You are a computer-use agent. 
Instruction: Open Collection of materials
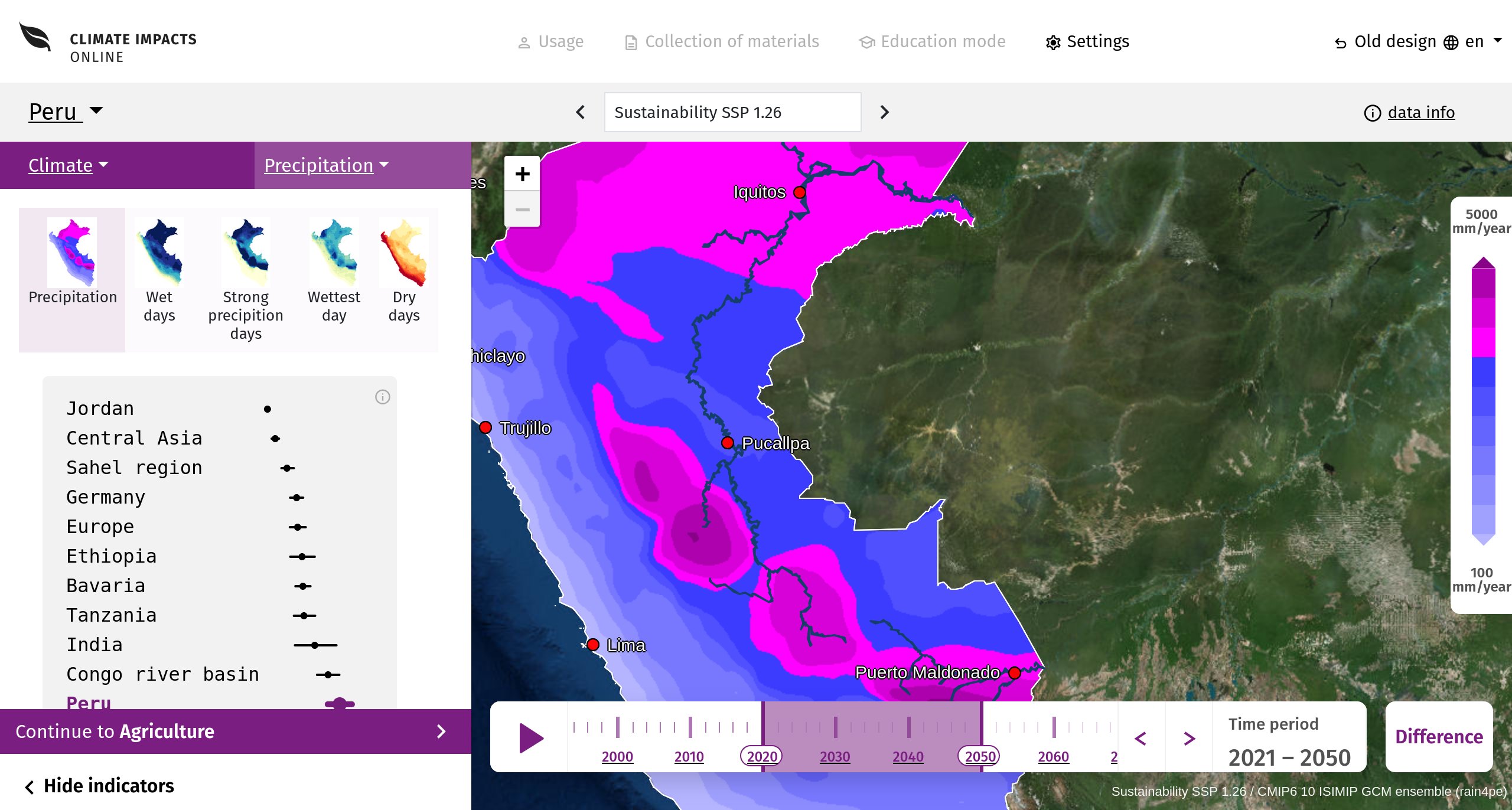coord(722,42)
